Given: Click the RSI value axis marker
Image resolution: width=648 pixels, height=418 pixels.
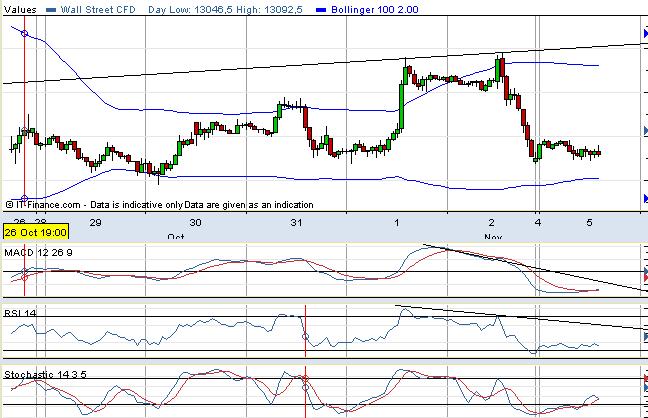Looking at the screenshot, I should click(x=646, y=338).
